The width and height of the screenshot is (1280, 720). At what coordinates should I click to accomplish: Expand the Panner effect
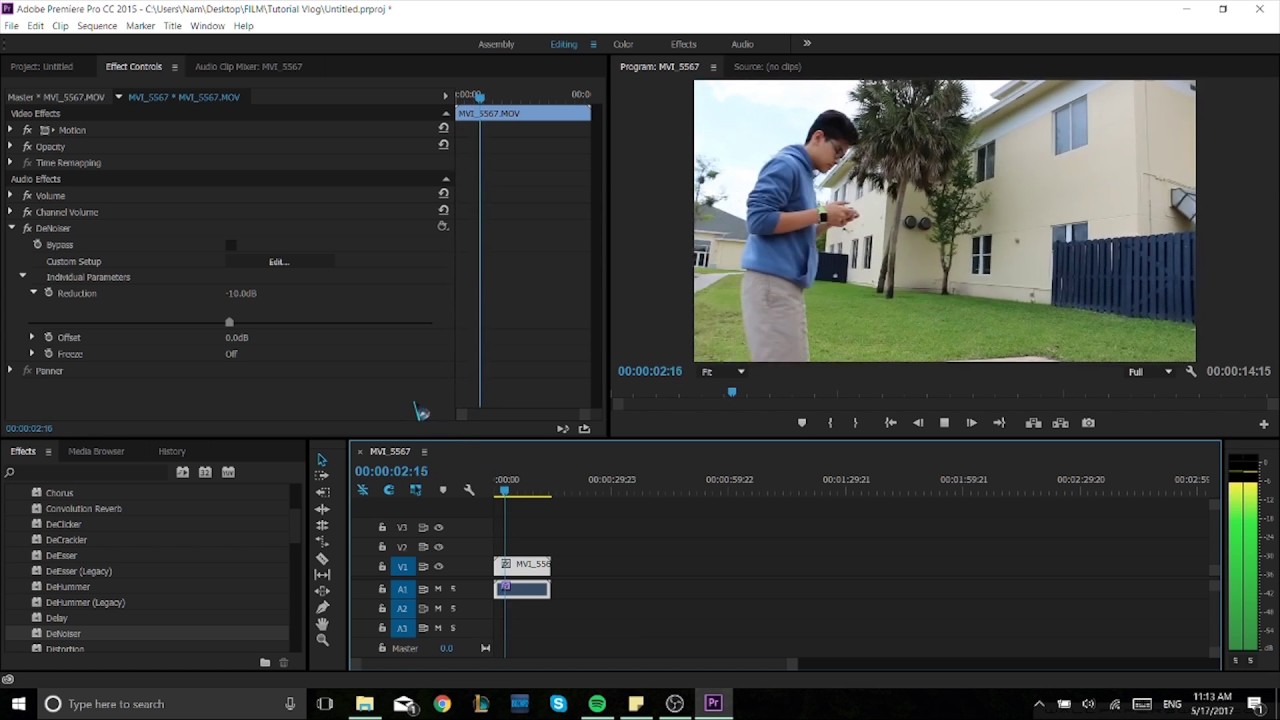point(10,371)
